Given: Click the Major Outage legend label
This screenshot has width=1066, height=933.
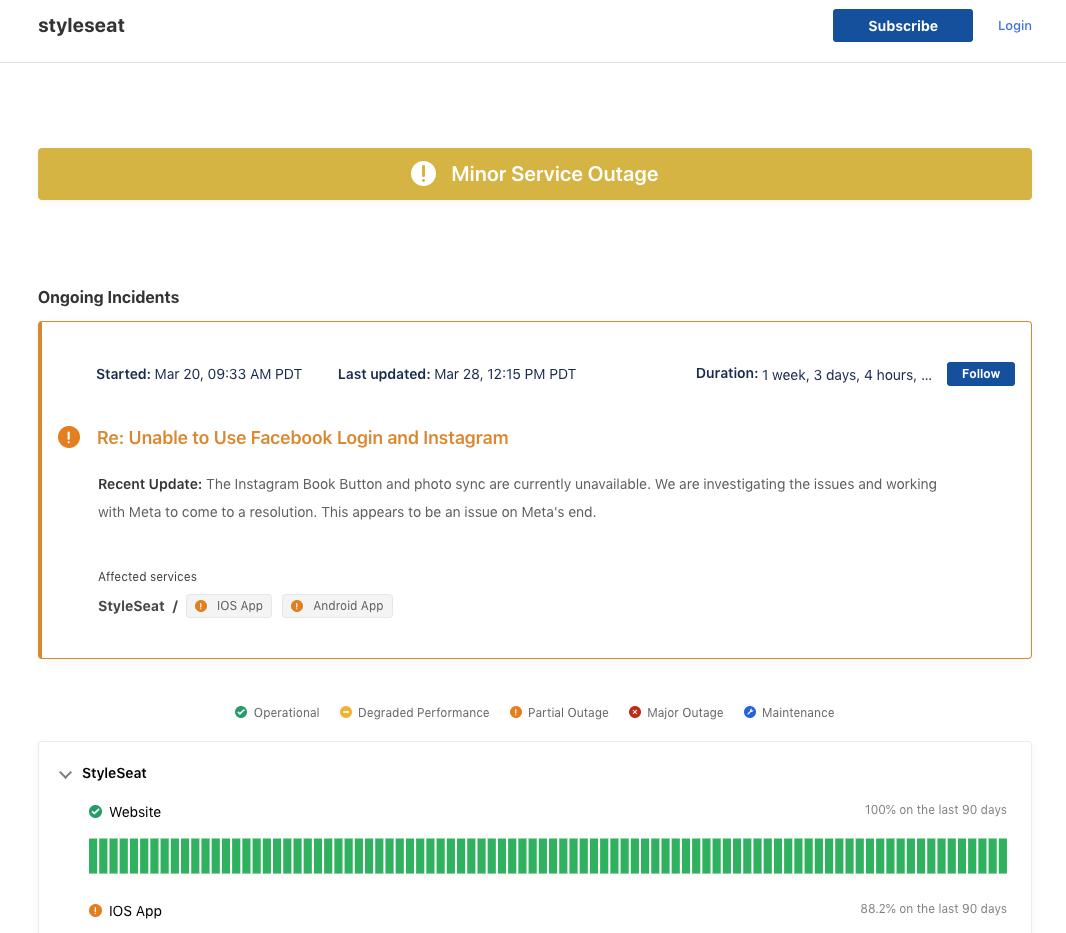Looking at the screenshot, I should coord(685,713).
